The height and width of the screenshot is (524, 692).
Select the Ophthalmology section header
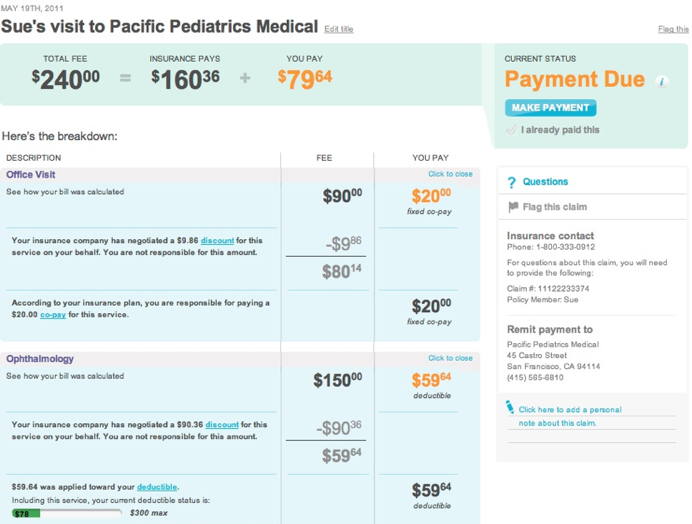coord(40,359)
